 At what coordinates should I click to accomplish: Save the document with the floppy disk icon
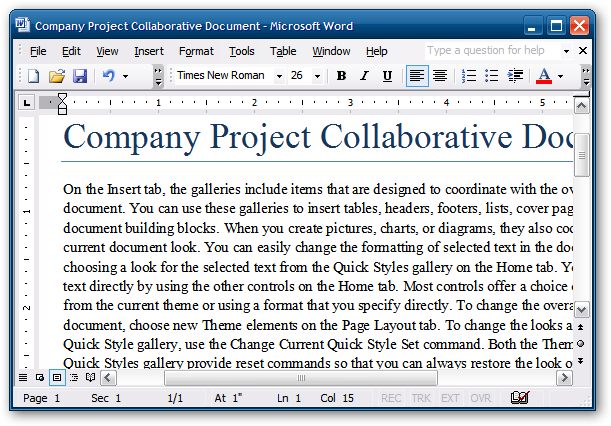pos(80,76)
